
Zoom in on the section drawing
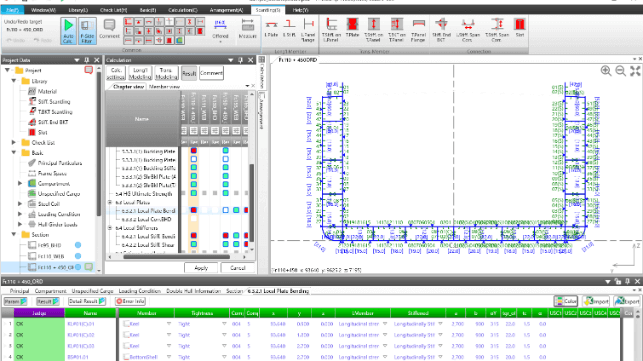[606, 71]
